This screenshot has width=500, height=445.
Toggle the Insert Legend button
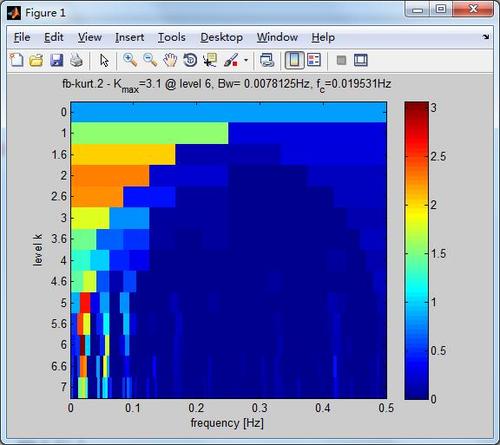[314, 60]
